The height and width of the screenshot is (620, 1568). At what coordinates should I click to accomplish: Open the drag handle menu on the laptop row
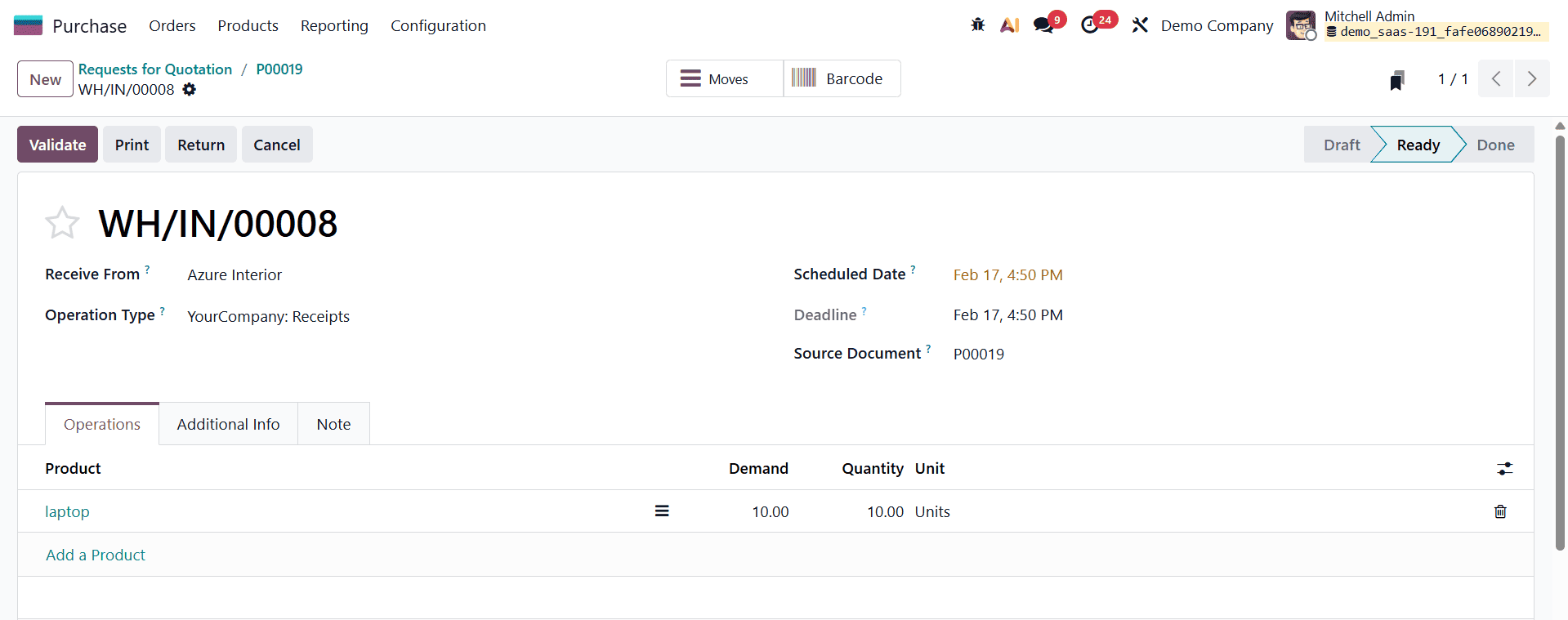pyautogui.click(x=661, y=511)
